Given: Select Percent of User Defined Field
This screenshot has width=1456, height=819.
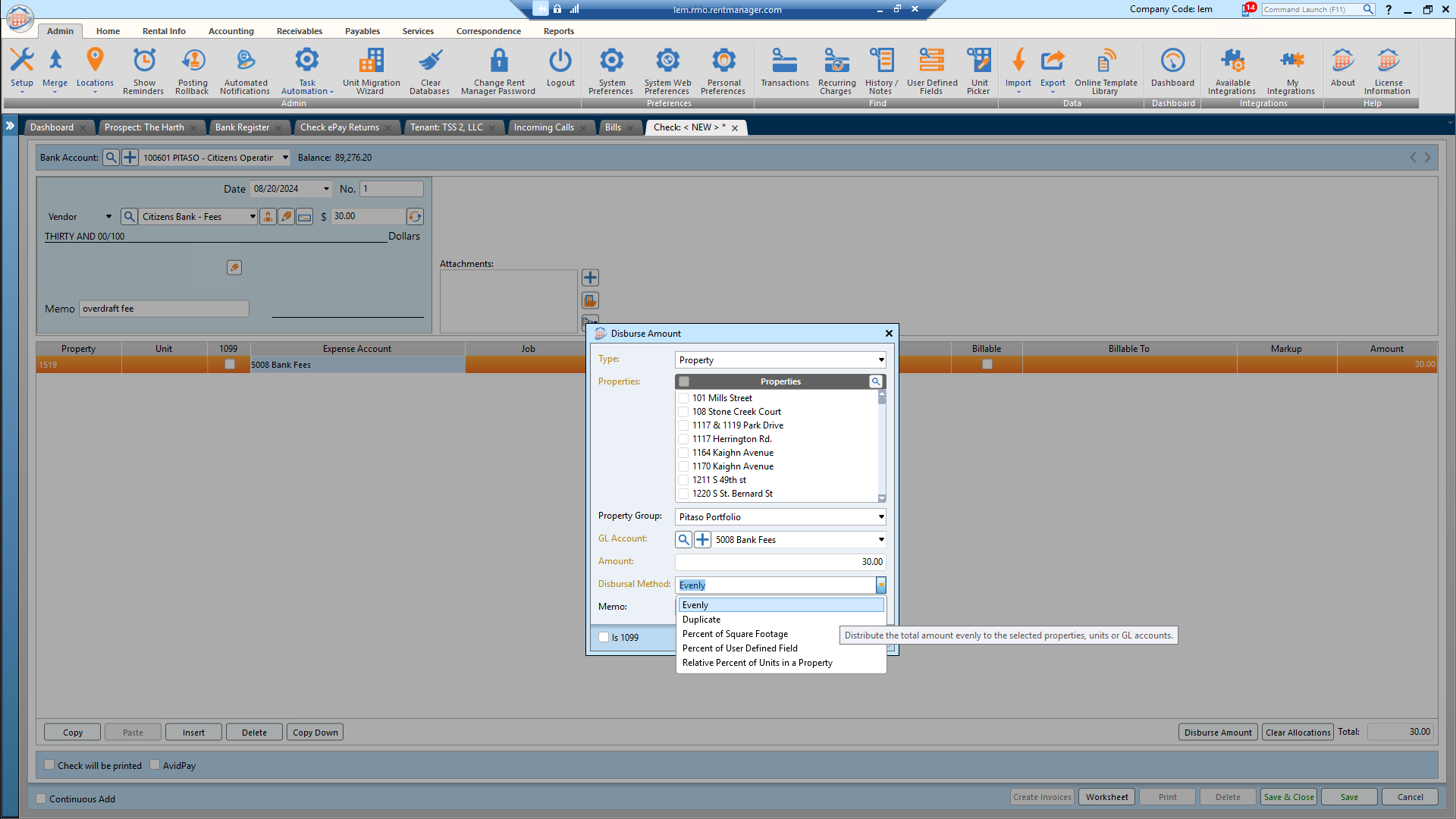Looking at the screenshot, I should pos(781,648).
